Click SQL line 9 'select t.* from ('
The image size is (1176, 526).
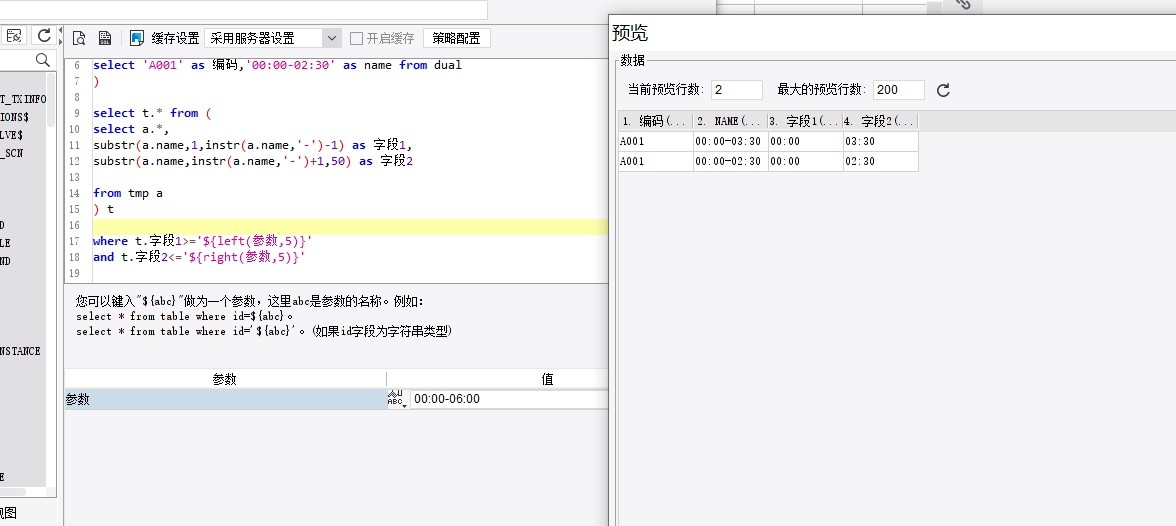click(153, 113)
